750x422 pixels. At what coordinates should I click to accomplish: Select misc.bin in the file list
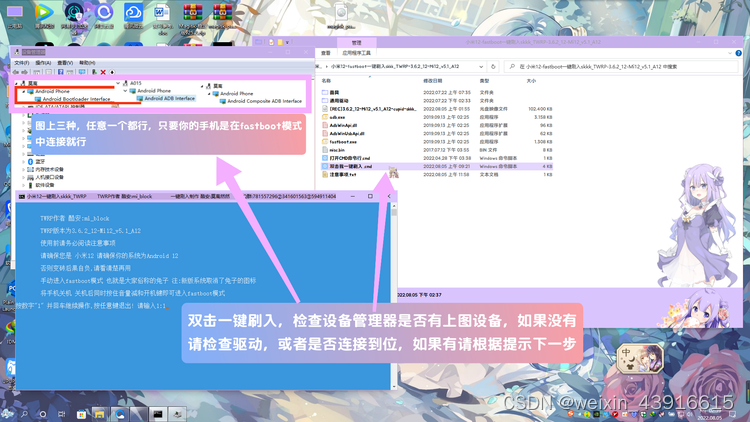point(438,150)
